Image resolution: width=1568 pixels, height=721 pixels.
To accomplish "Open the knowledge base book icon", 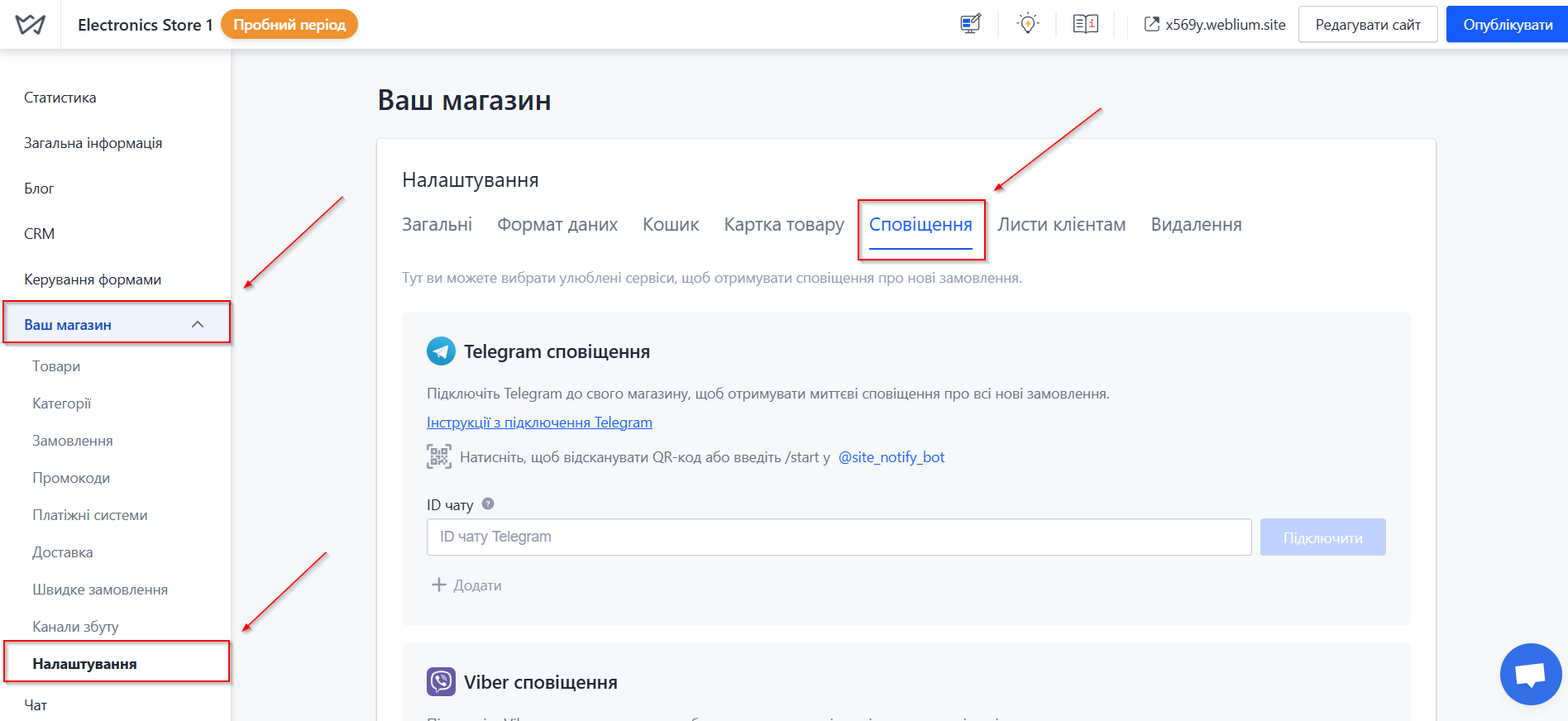I will pyautogui.click(x=1085, y=24).
